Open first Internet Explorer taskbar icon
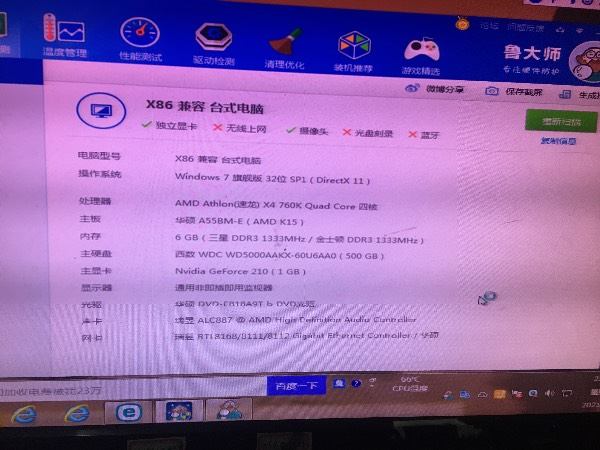600x450 pixels. click(x=24, y=413)
